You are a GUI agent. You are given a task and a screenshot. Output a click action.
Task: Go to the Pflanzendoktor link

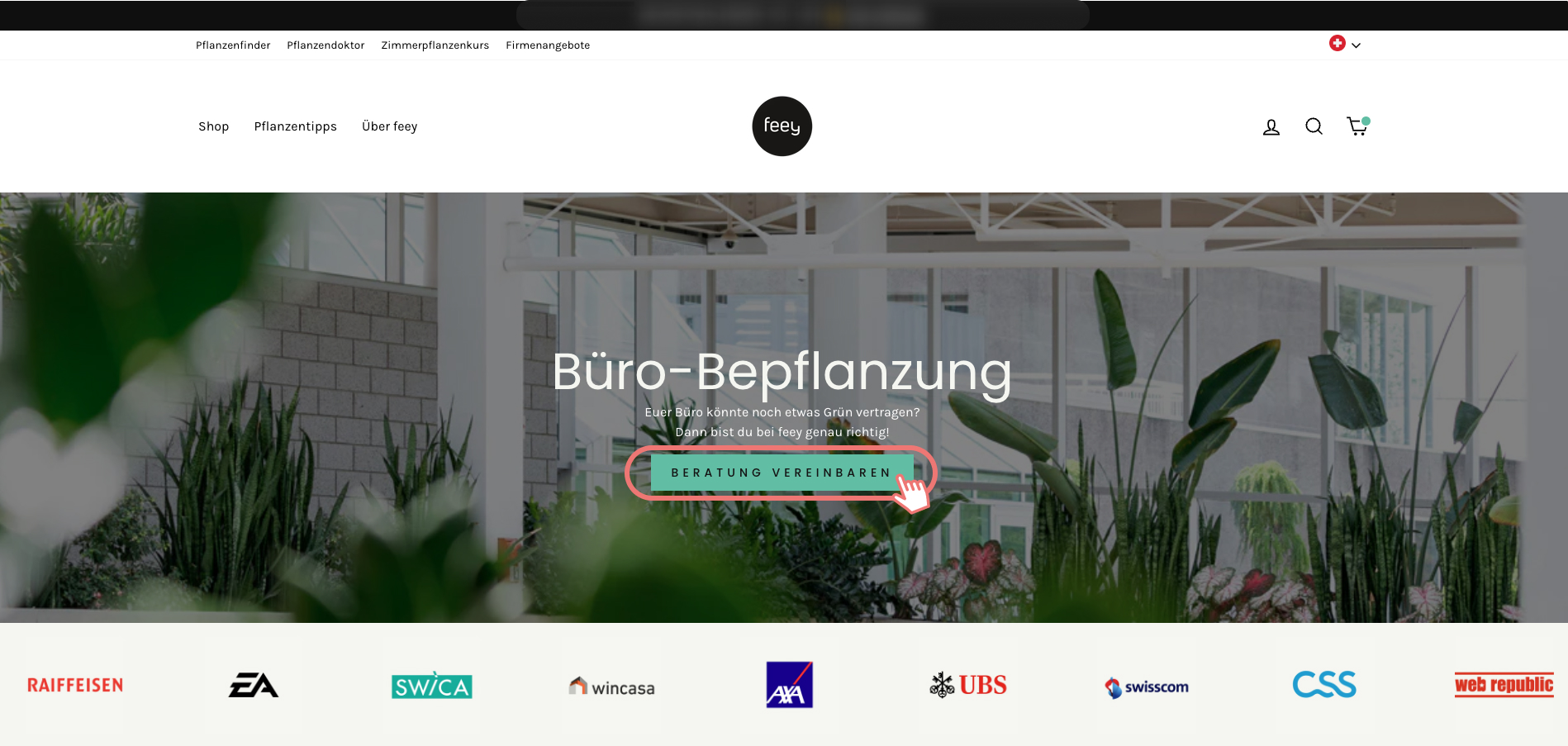pos(325,45)
